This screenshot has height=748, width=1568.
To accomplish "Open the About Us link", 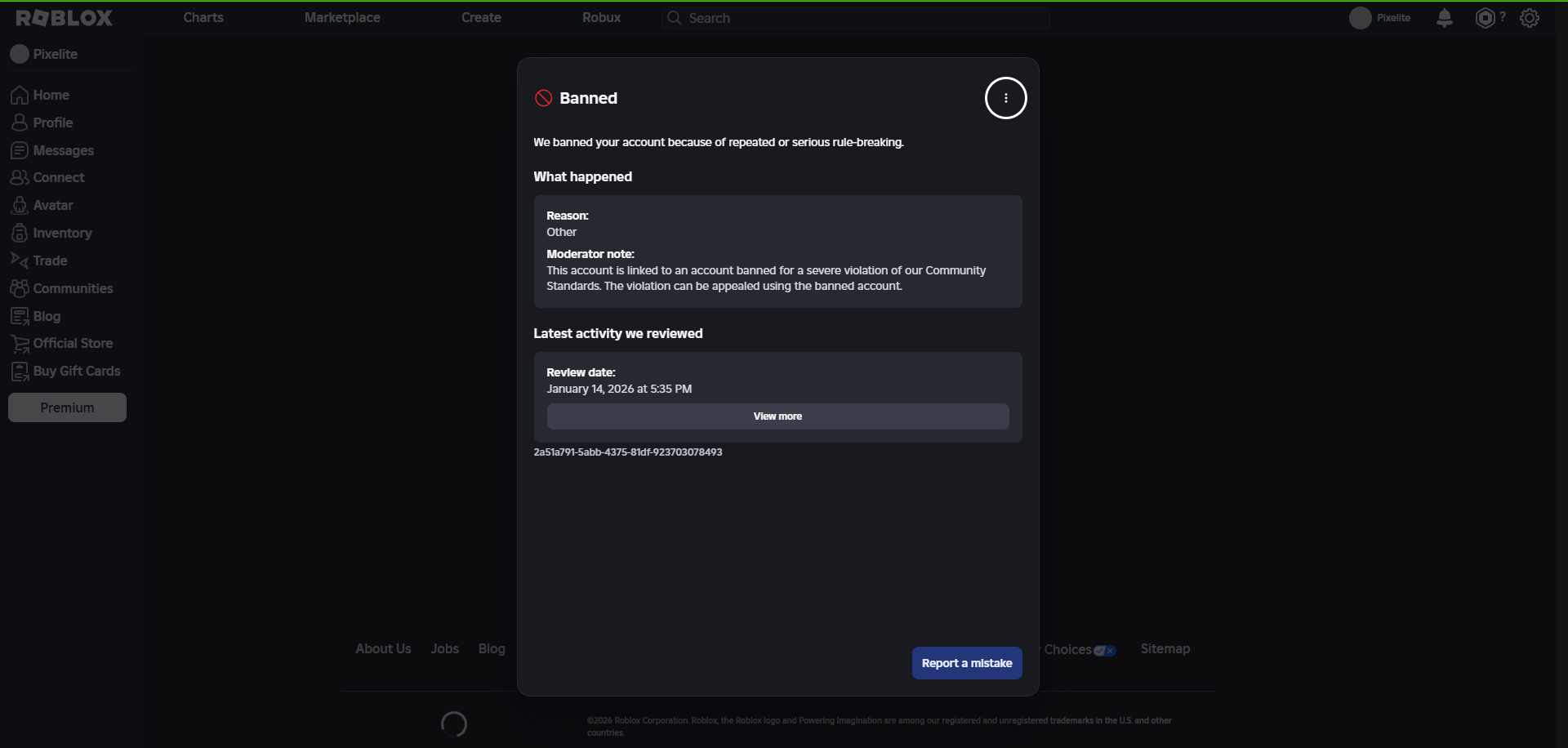I will click(383, 648).
